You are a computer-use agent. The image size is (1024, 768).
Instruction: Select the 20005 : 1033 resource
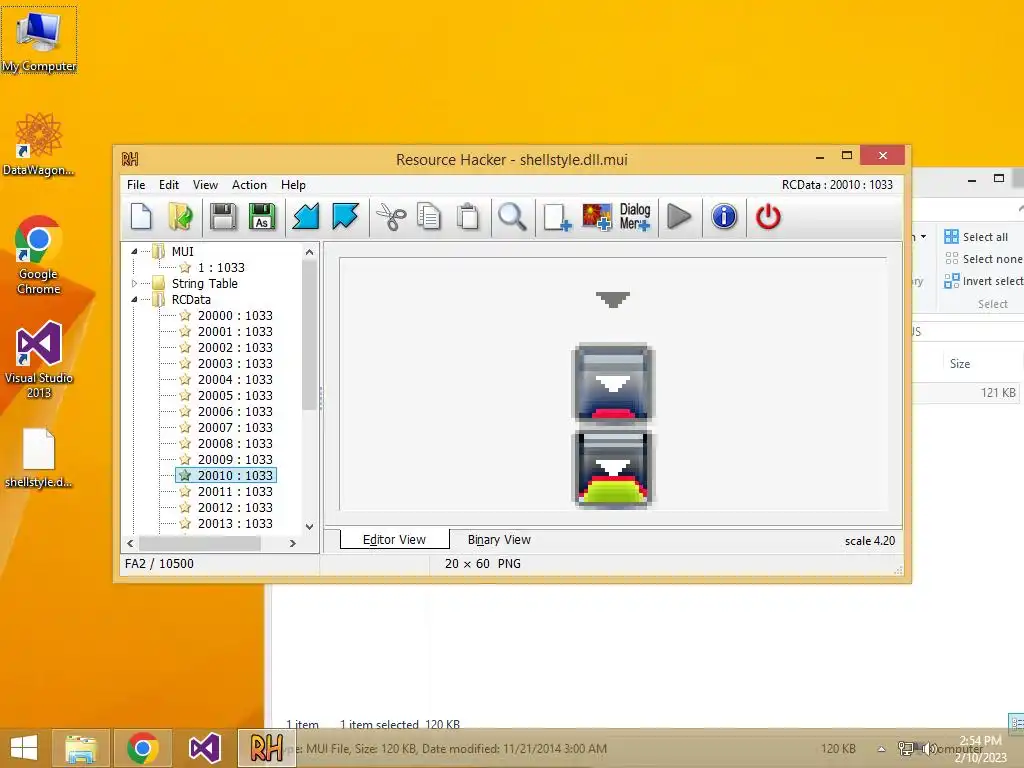click(x=235, y=396)
